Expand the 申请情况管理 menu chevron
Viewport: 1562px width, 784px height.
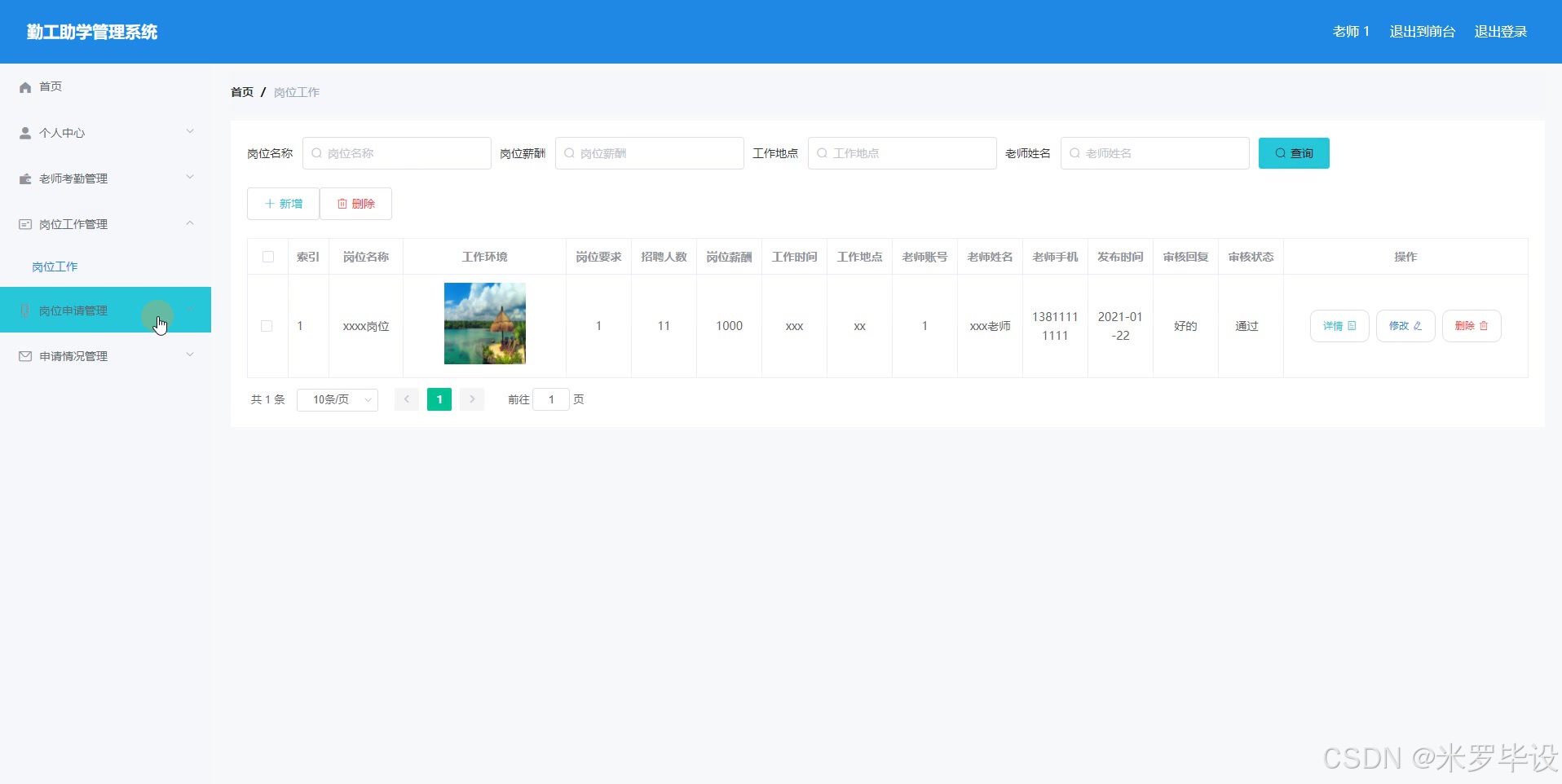coord(190,355)
